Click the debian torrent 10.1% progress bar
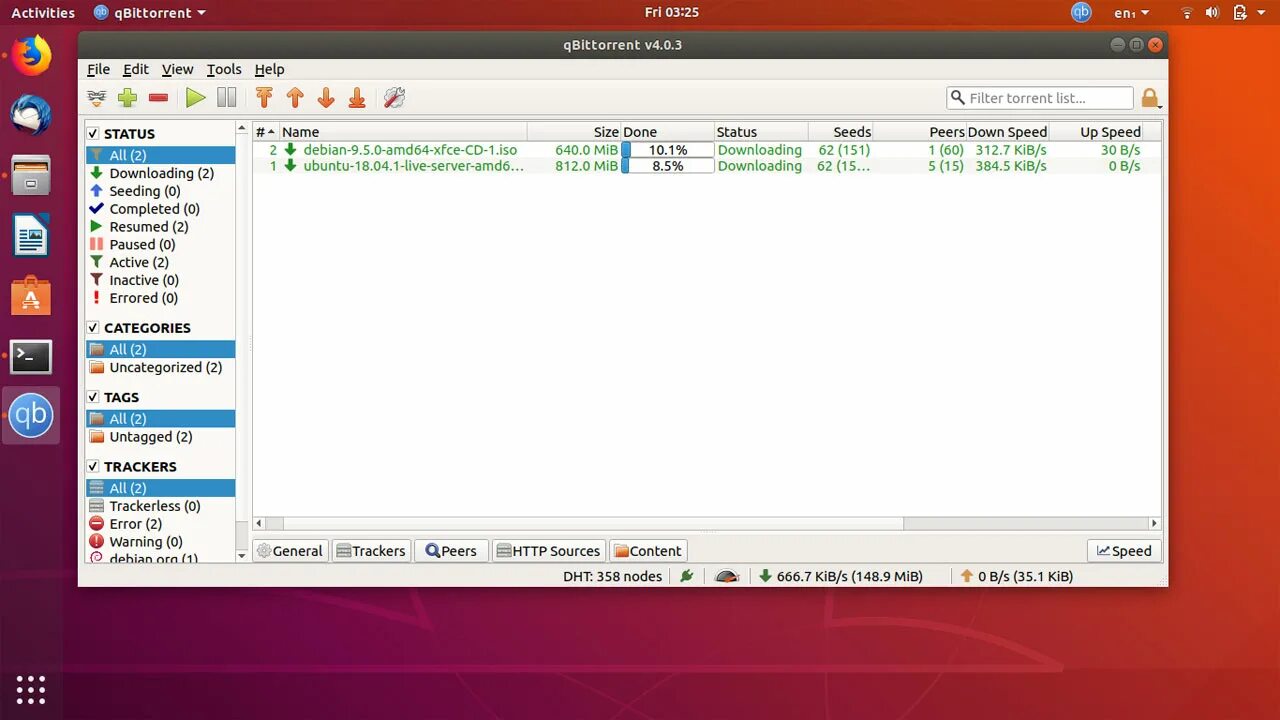Viewport: 1280px width, 720px height. coord(668,150)
